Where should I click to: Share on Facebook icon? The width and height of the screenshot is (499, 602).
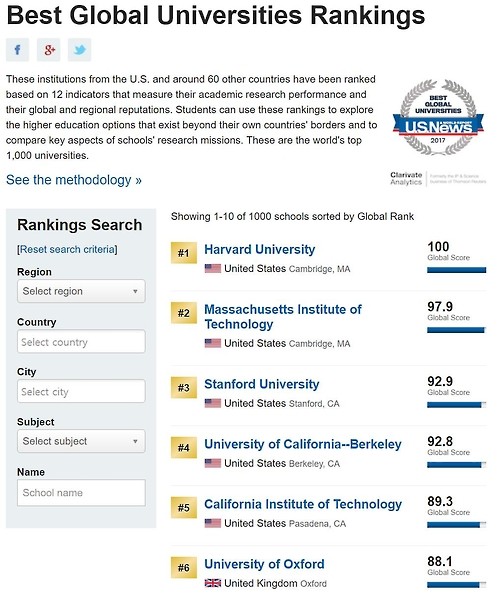pyautogui.click(x=17, y=50)
